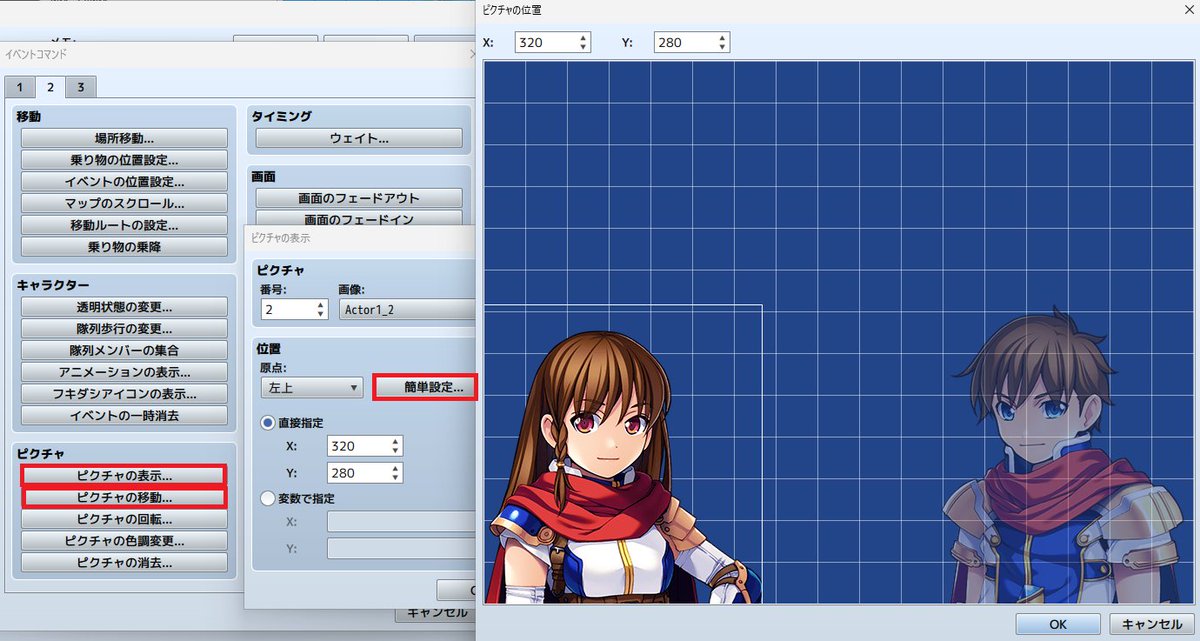Click イベントの一時消去 button
The height and width of the screenshot is (641, 1200).
pos(124,415)
